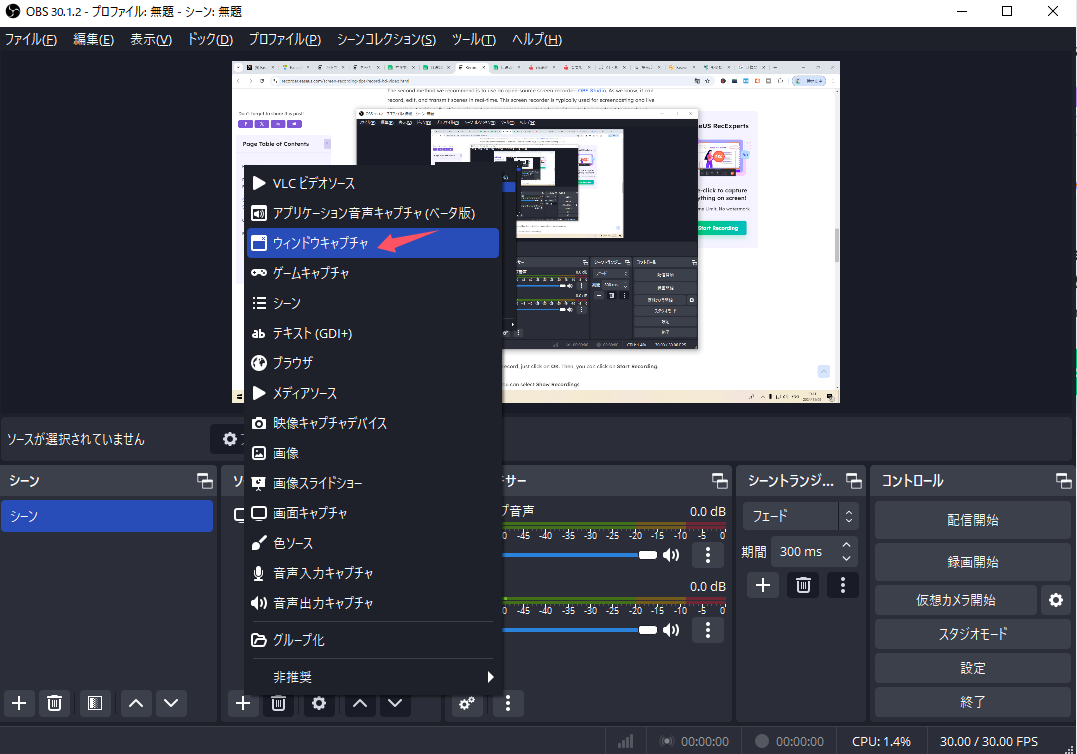Screen dimensions: 1077x754
Task: Click the add scene plus button
Action: (x=20, y=703)
